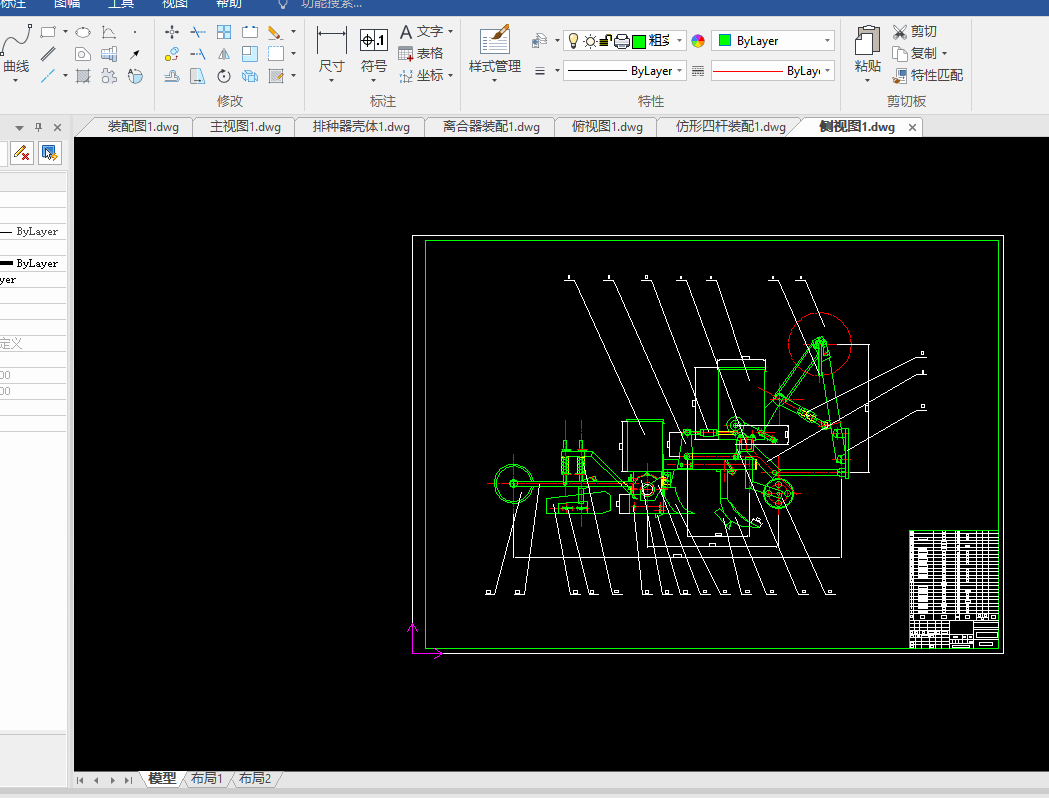Open the Symbol (符号) annotation tool
This screenshot has width=1049, height=798.
click(x=374, y=52)
